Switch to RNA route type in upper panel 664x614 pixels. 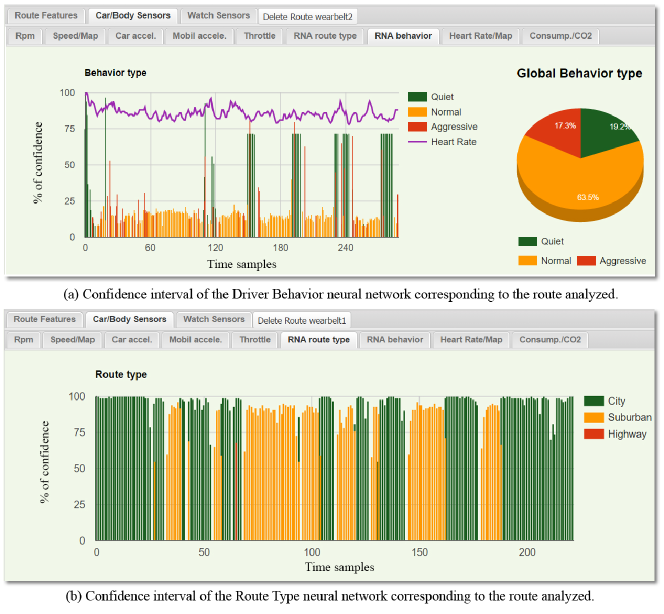pyautogui.click(x=325, y=36)
